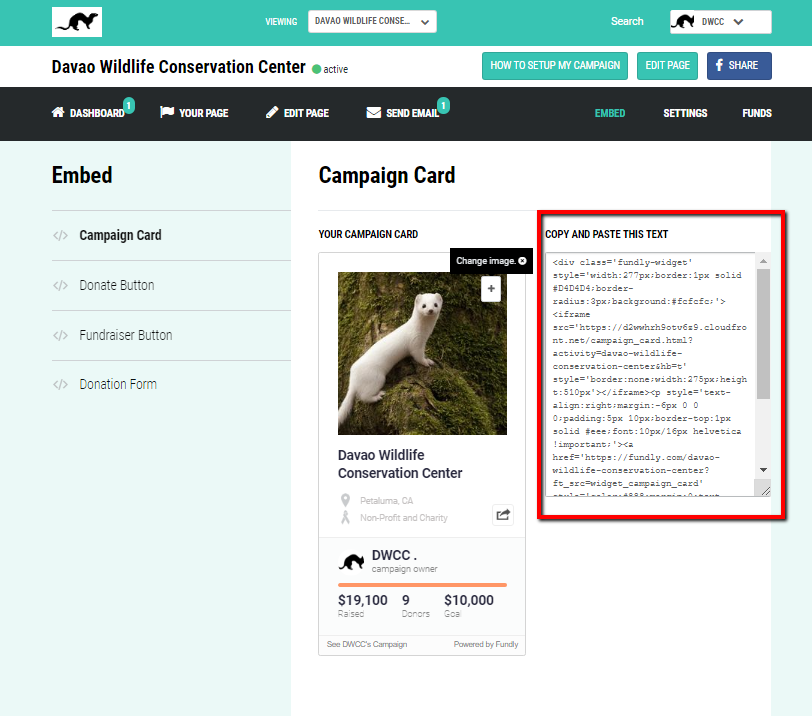Click the white ferret campaign image
Screen dimensions: 812x716
click(x=422, y=353)
